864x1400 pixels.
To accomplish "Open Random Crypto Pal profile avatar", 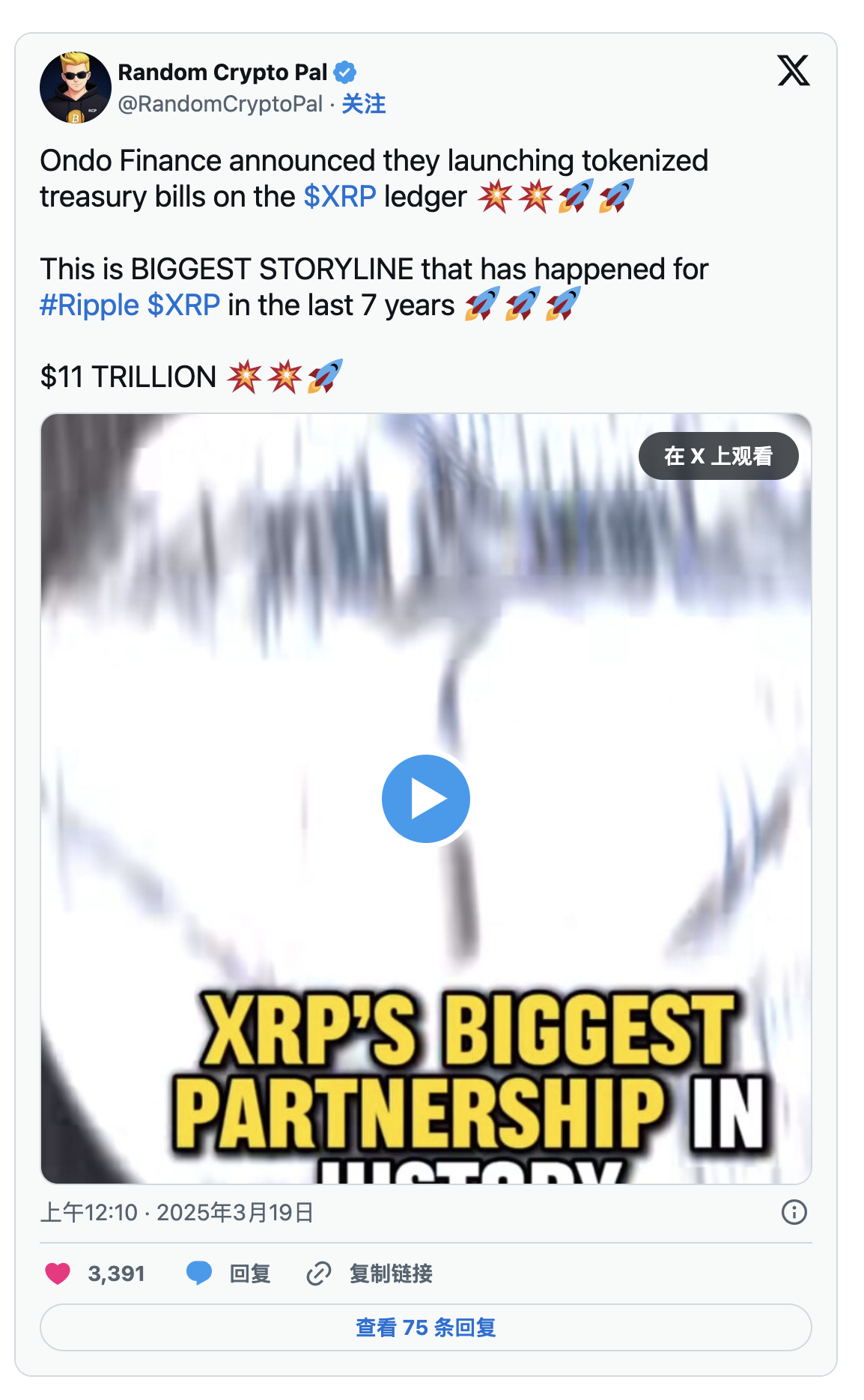I will point(76,87).
